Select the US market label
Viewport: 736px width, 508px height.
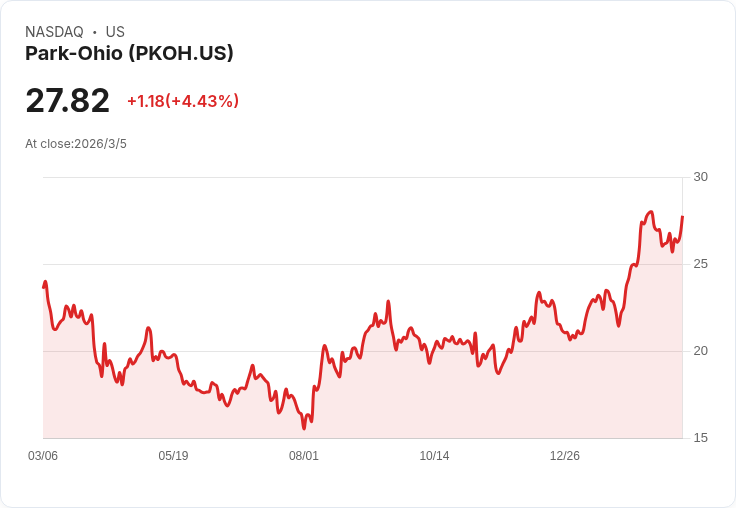[x=115, y=32]
